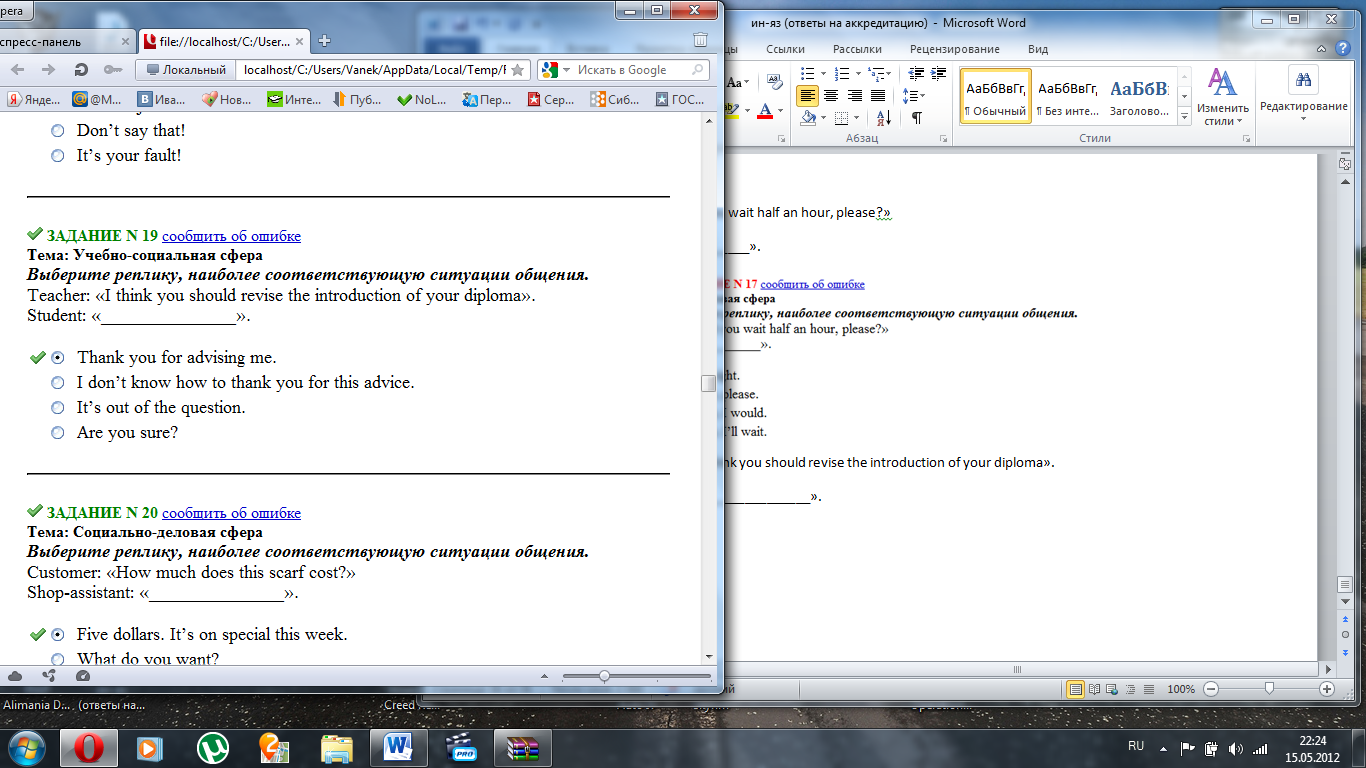This screenshot has height=768, width=1366.
Task: Switch to print layout view in Word
Action: [x=1076, y=689]
